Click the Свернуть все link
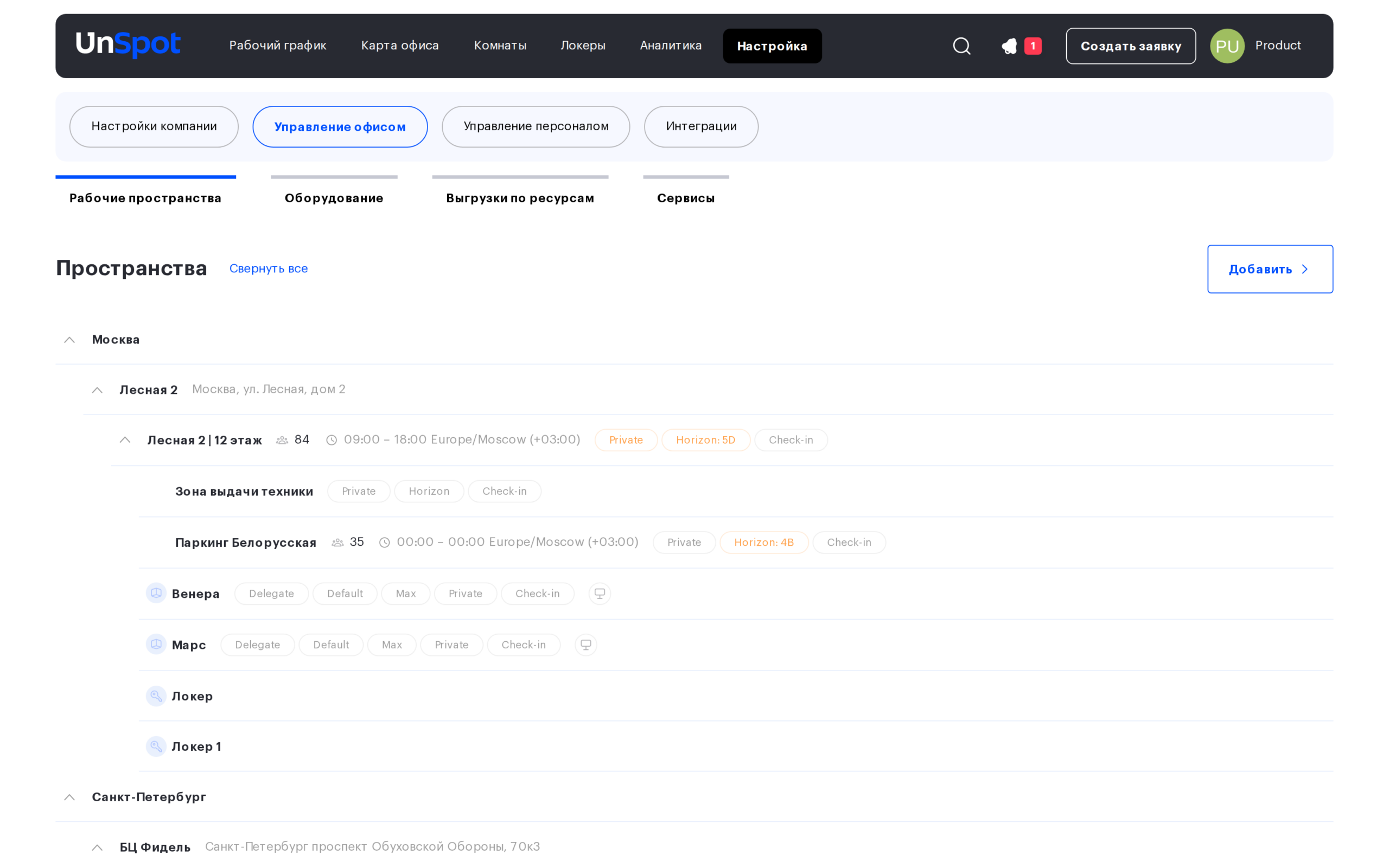The height and width of the screenshot is (868, 1389). tap(269, 269)
